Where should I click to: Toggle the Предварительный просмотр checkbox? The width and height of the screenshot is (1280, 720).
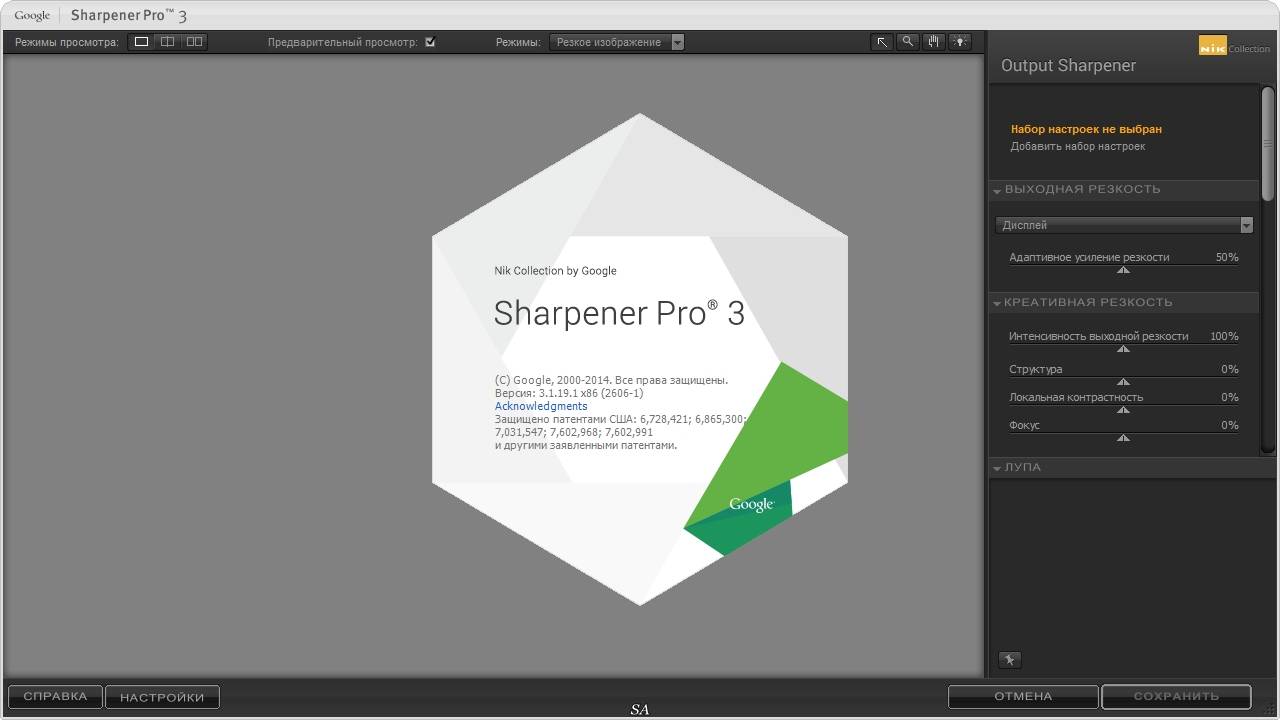pyautogui.click(x=430, y=42)
